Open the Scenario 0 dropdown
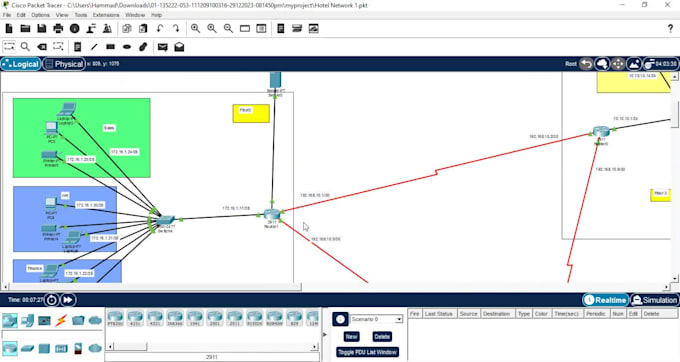 pos(376,319)
